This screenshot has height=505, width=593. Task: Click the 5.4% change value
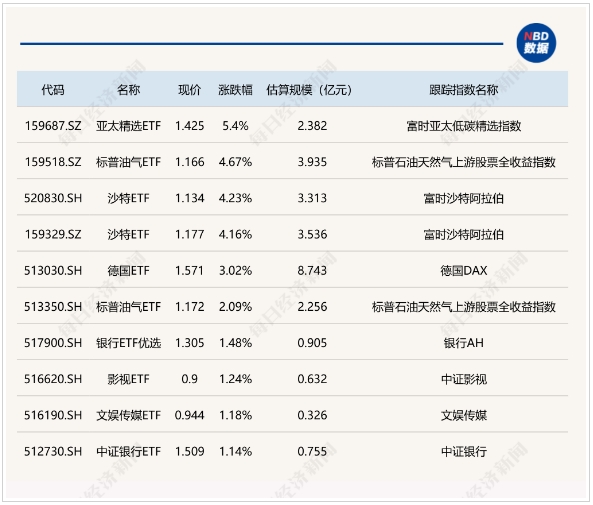(x=235, y=126)
